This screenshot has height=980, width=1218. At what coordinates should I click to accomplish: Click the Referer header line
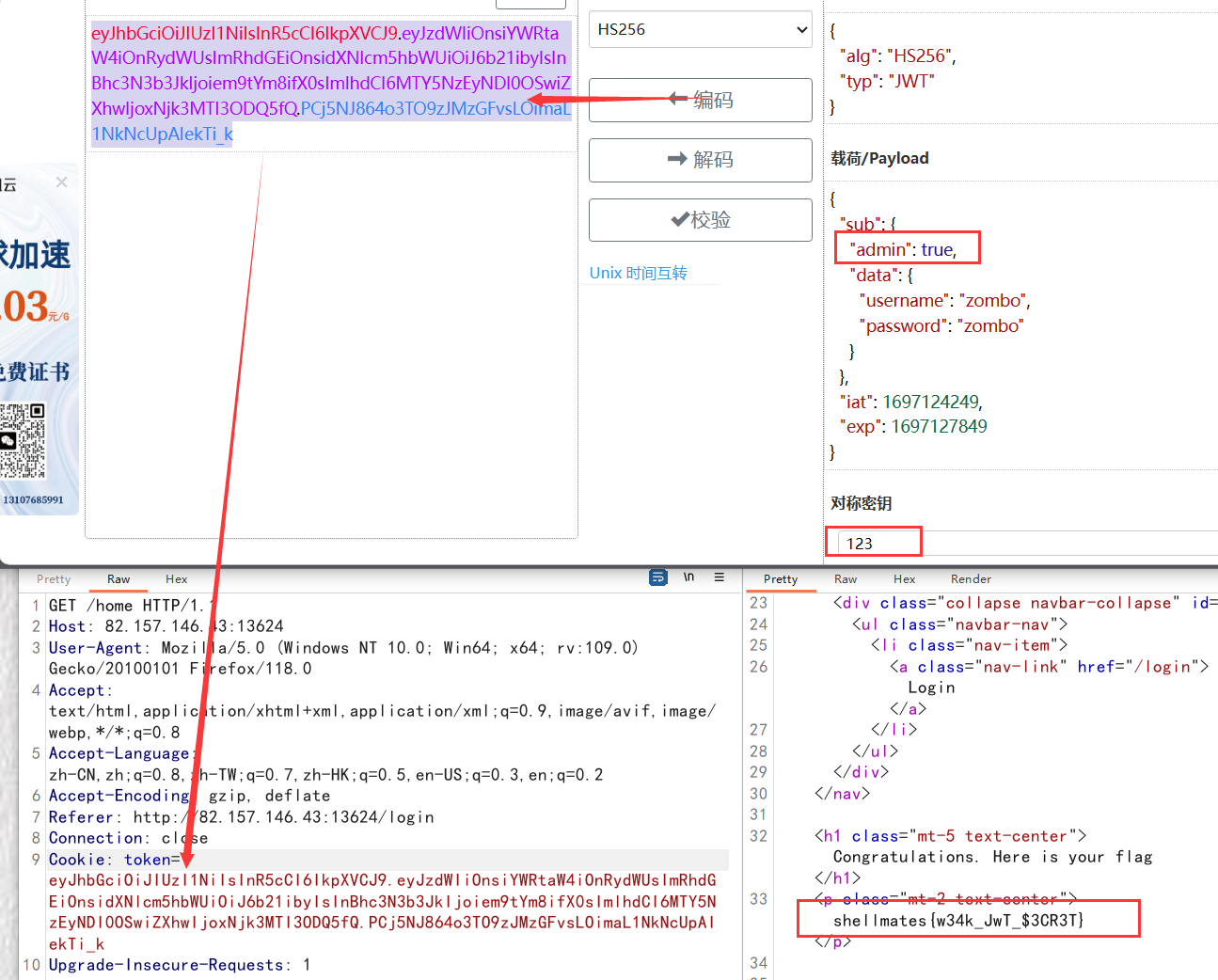pyautogui.click(x=242, y=817)
